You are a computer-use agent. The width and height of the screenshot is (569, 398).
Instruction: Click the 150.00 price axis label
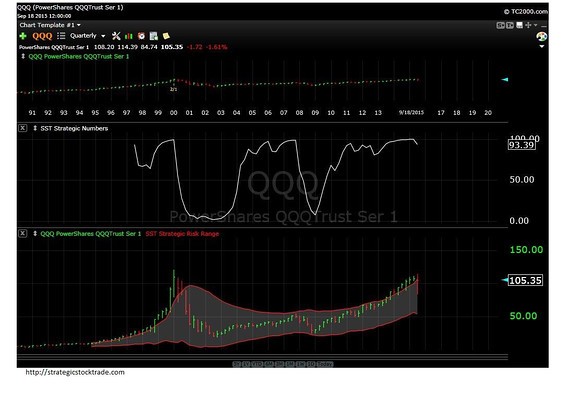coord(526,250)
